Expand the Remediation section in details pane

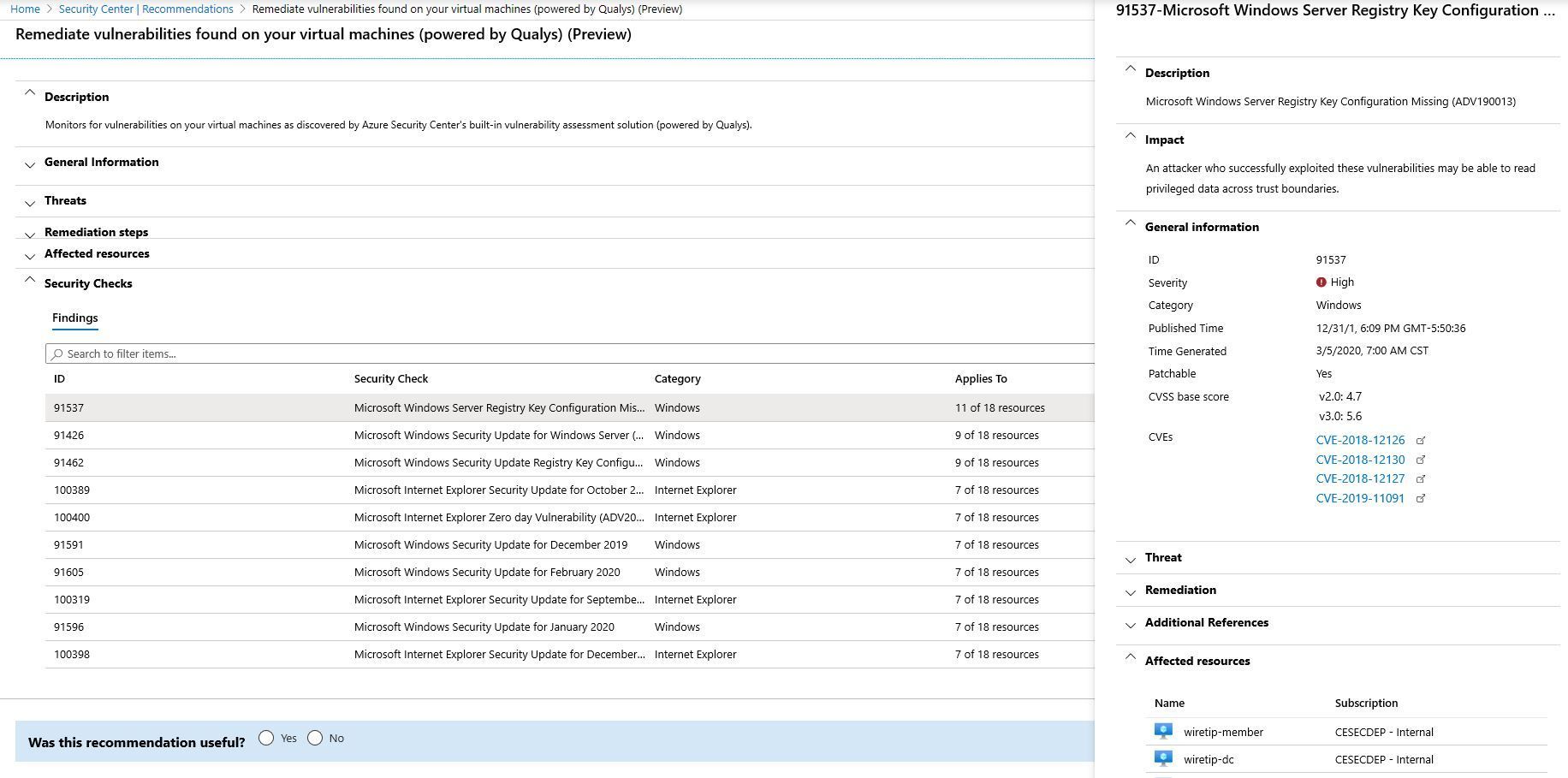1131,591
